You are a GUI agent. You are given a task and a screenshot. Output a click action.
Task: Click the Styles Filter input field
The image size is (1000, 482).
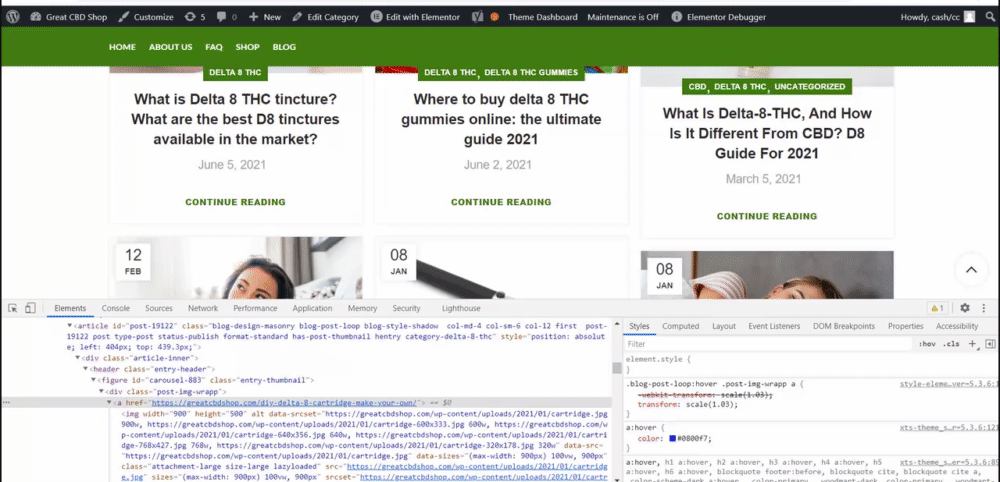[x=767, y=344]
